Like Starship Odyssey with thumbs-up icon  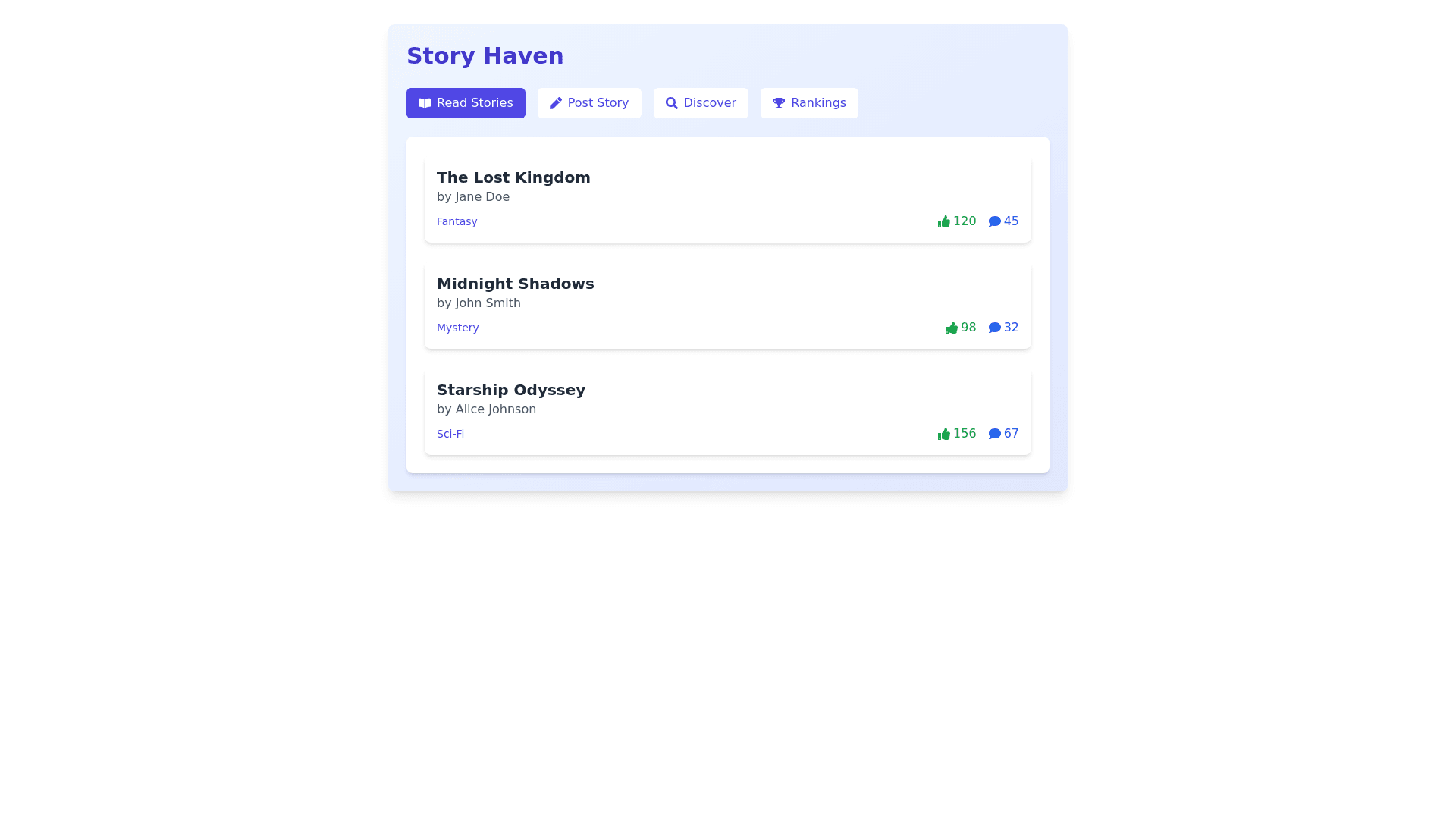pos(944,434)
